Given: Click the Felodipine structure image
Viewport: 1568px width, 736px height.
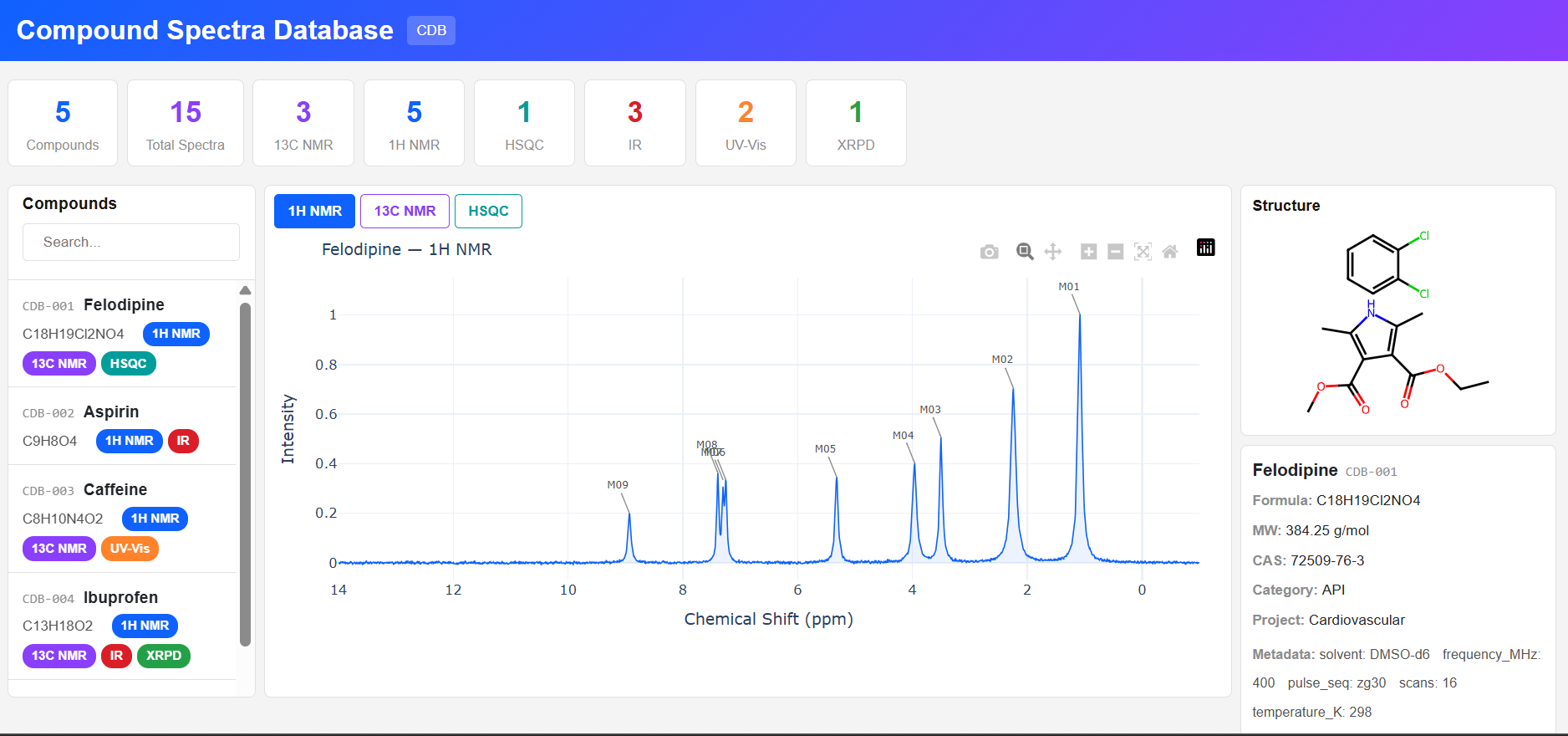Looking at the screenshot, I should (1397, 322).
